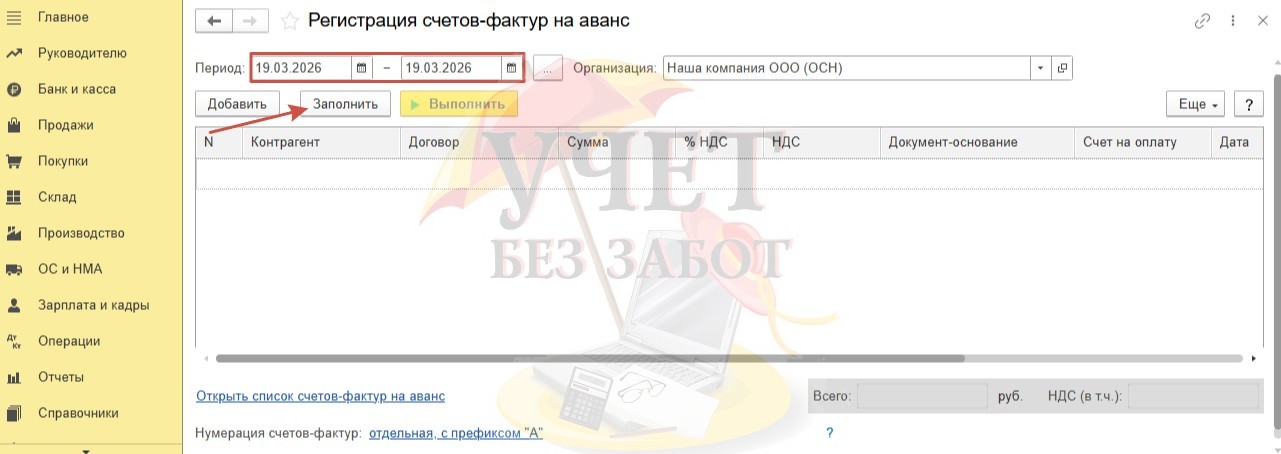
Task: Open the Склад section
Action: (x=57, y=197)
